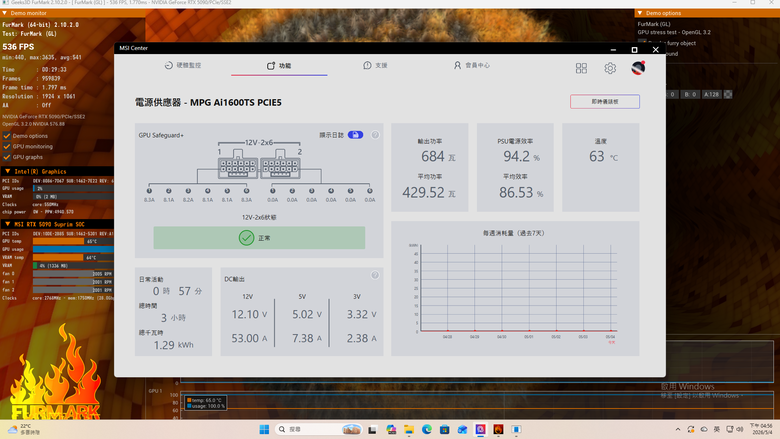Open the blue window app on taskbar
780x439 pixels.
coord(516,430)
